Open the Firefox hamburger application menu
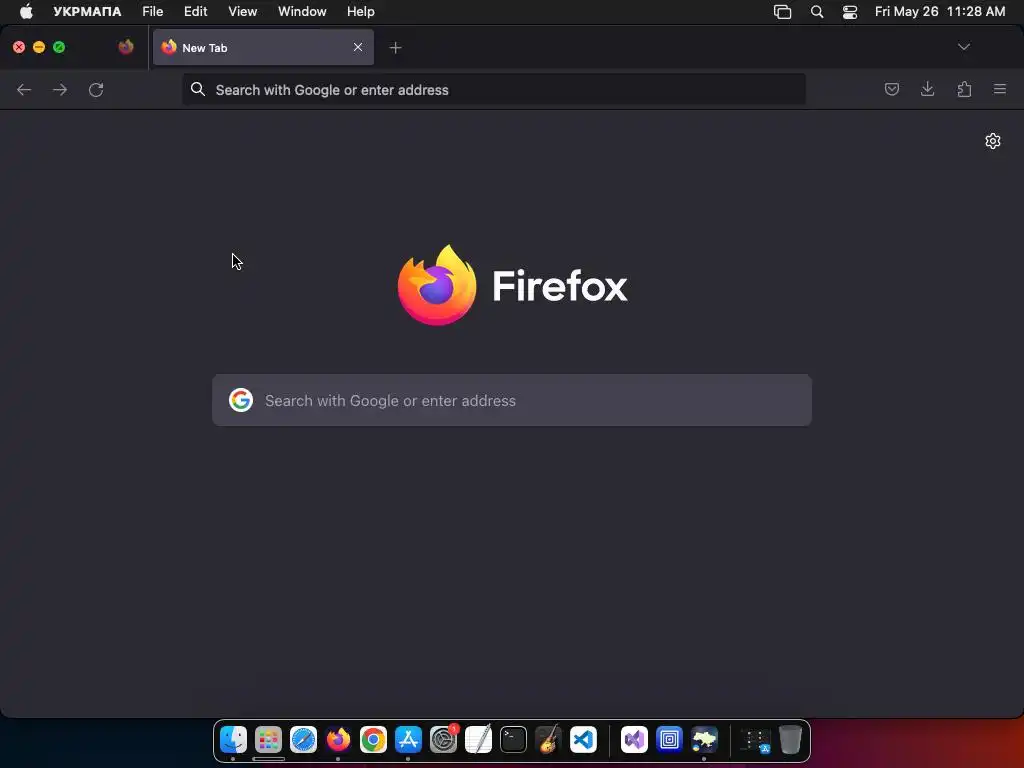The height and width of the screenshot is (768, 1024). click(1000, 89)
